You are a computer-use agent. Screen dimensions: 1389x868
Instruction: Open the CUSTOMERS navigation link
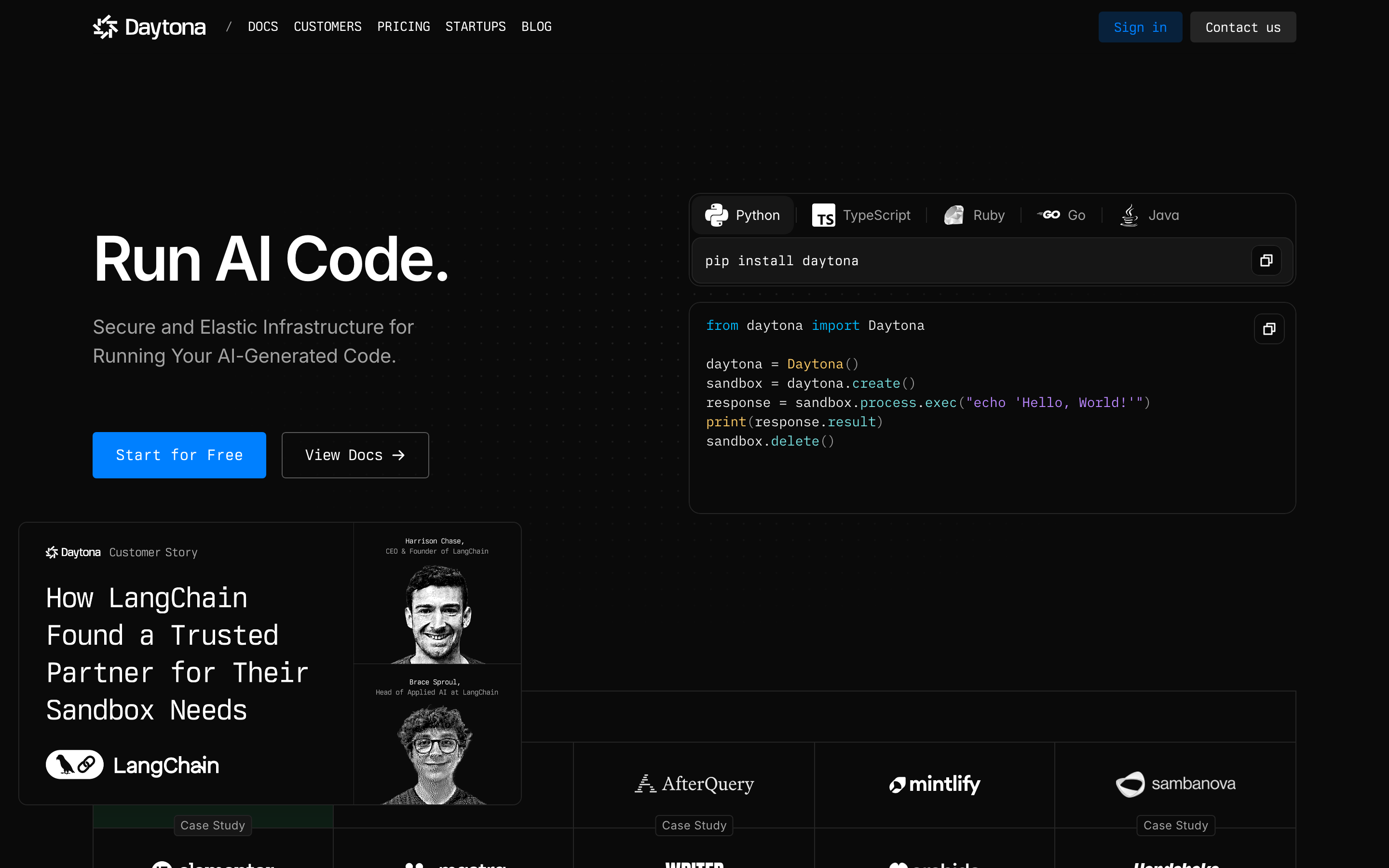pos(328,27)
